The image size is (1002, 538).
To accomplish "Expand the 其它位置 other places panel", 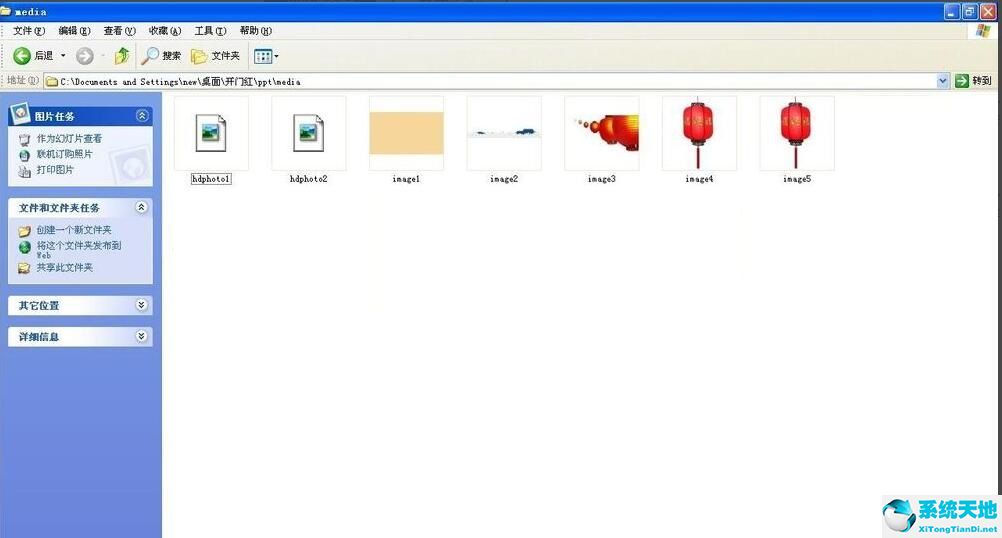I will click(x=142, y=305).
